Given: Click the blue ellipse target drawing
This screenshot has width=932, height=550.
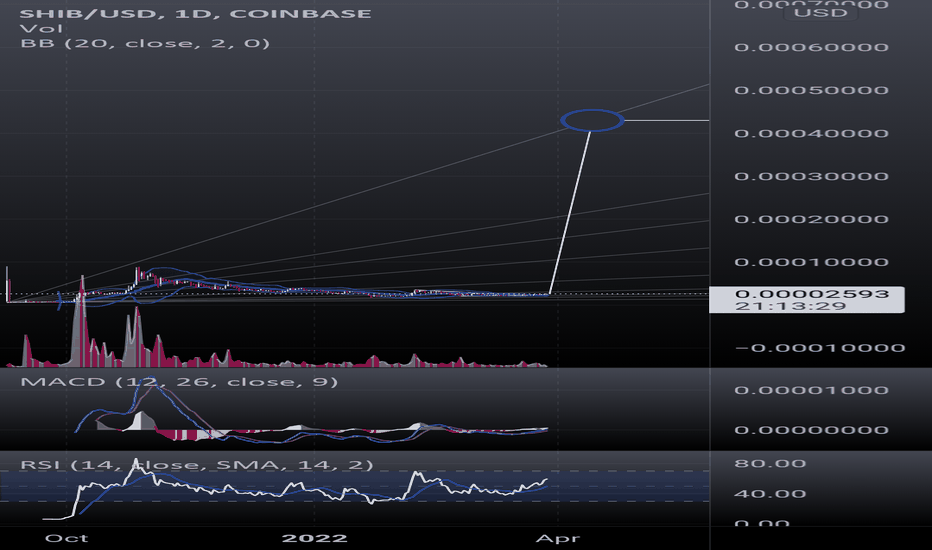Looking at the screenshot, I should click(592, 120).
